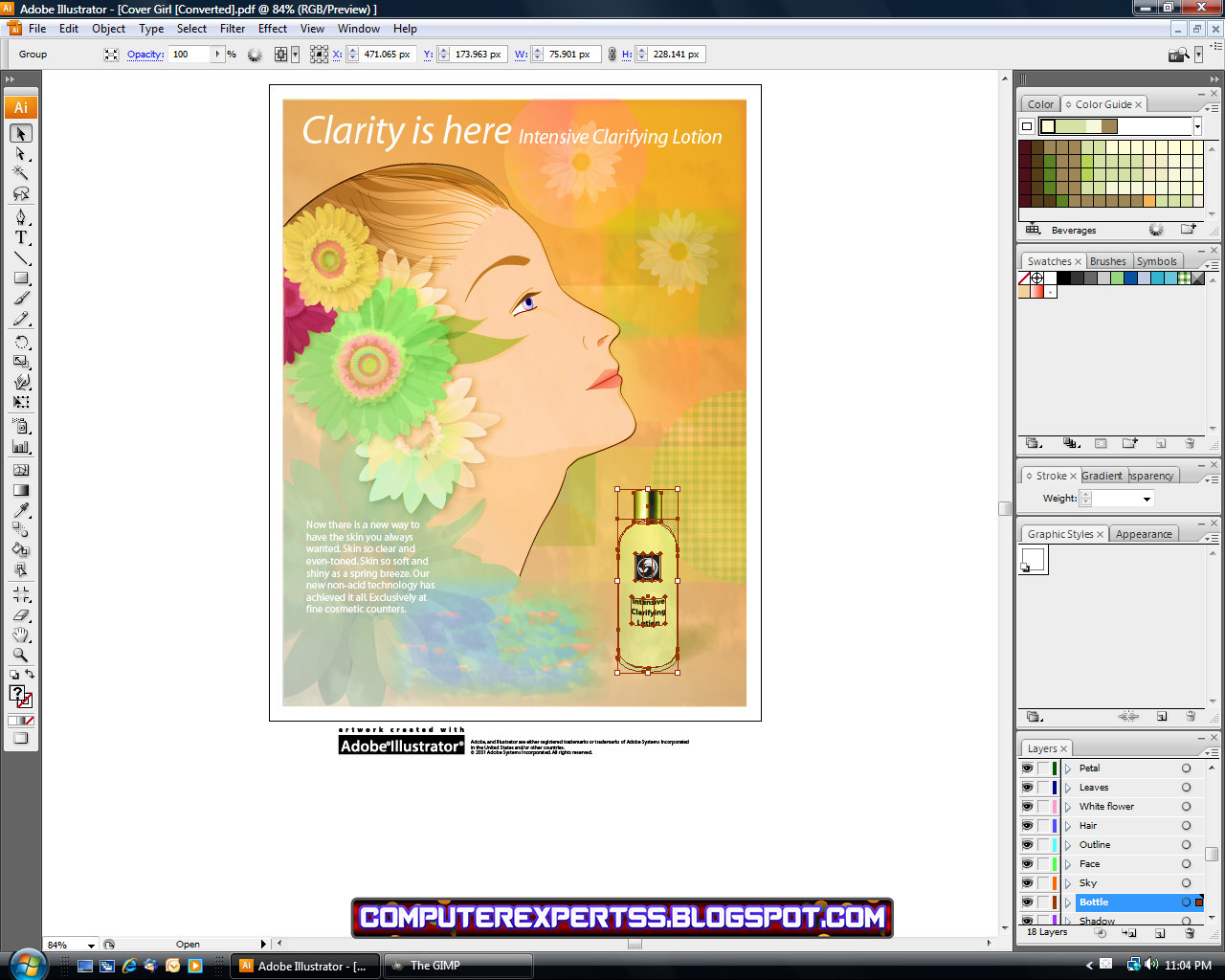Hide the Bottle layer
This screenshot has height=980, width=1225.
point(1028,902)
